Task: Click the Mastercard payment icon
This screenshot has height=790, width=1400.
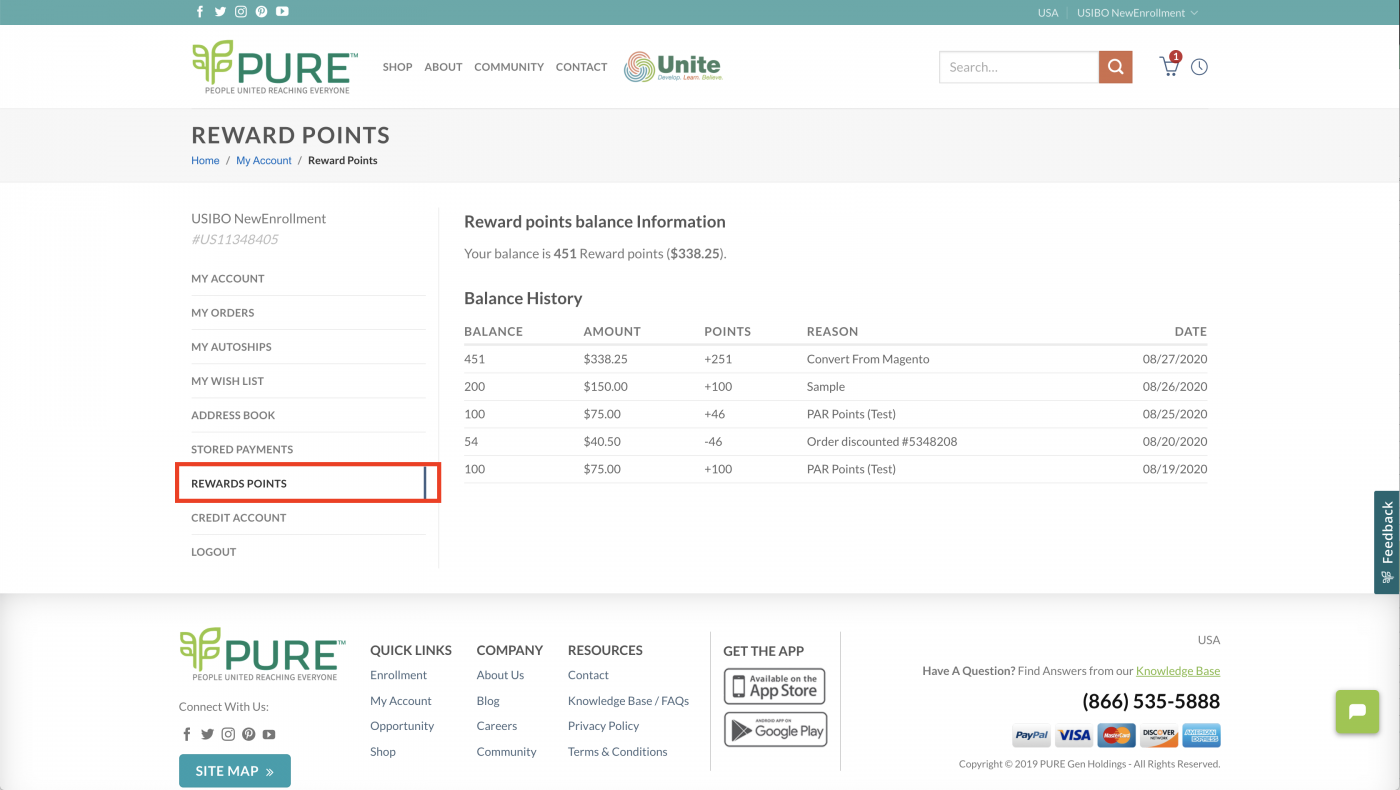Action: pyautogui.click(x=1116, y=735)
